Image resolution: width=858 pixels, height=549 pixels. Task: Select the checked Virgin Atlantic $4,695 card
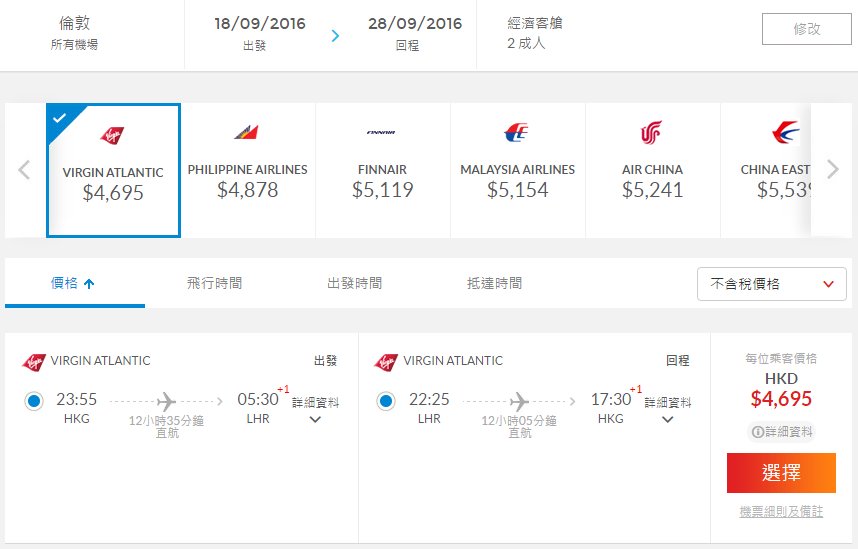coord(113,170)
